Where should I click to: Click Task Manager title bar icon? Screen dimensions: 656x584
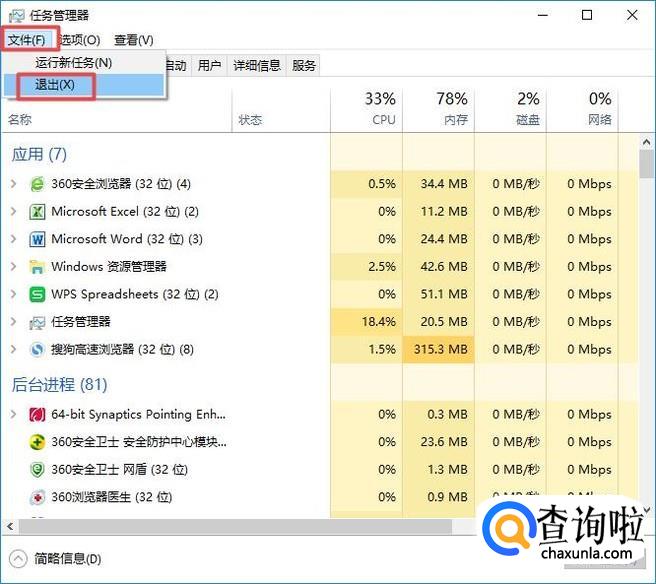[17, 16]
